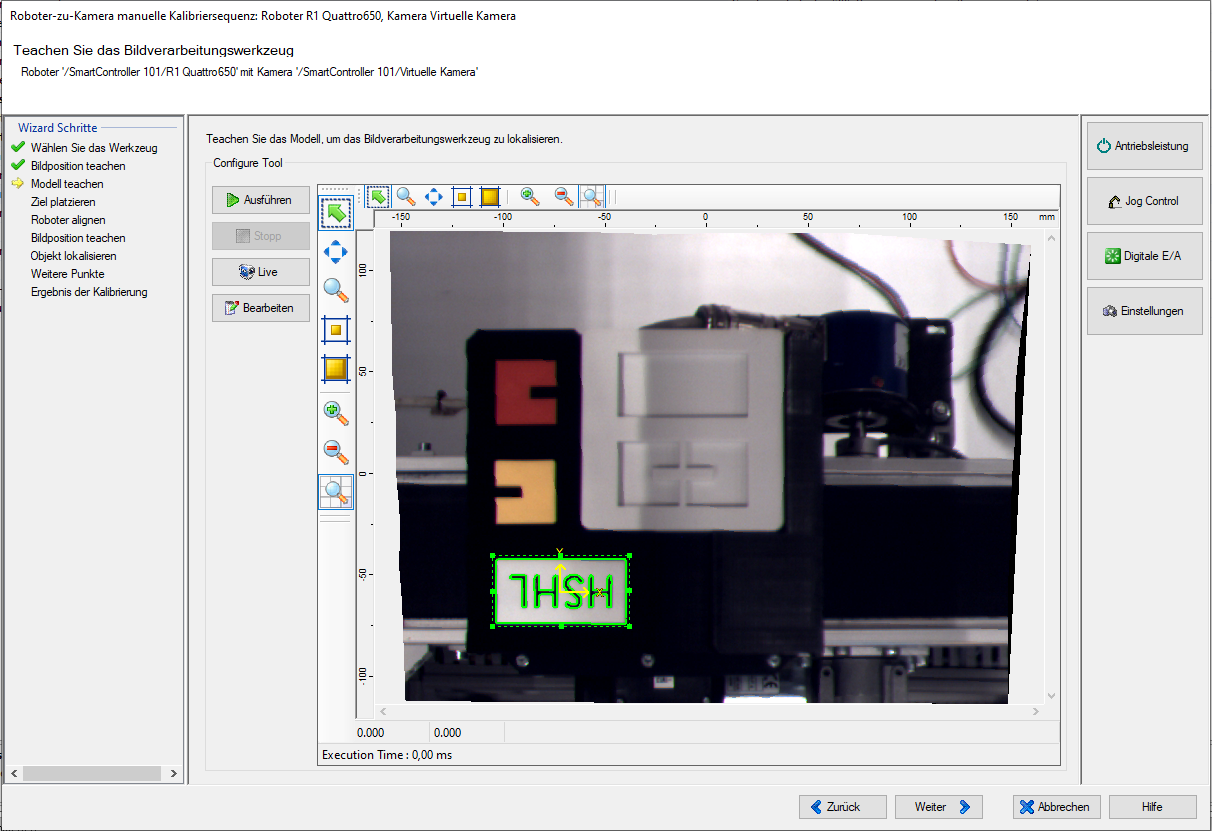Toggle the grid magnifier in vertical toolbar
The image size is (1212, 831).
pyautogui.click(x=336, y=492)
